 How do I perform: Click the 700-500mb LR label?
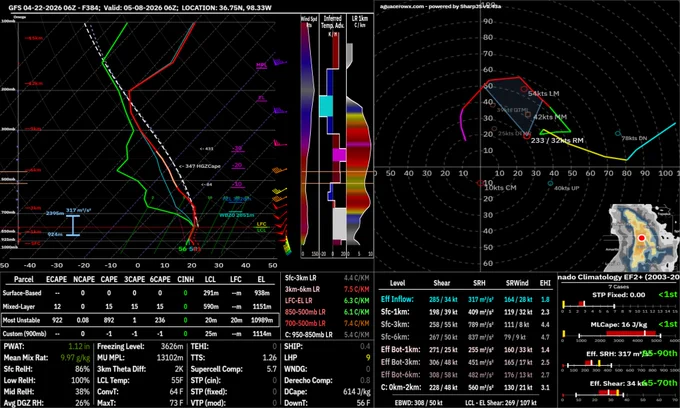[x=306, y=323]
